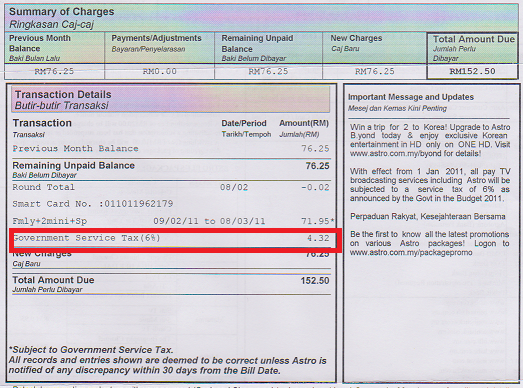This screenshot has width=523, height=388.
Task: Click the highlighted Government Service Tax row
Action: pos(175,240)
